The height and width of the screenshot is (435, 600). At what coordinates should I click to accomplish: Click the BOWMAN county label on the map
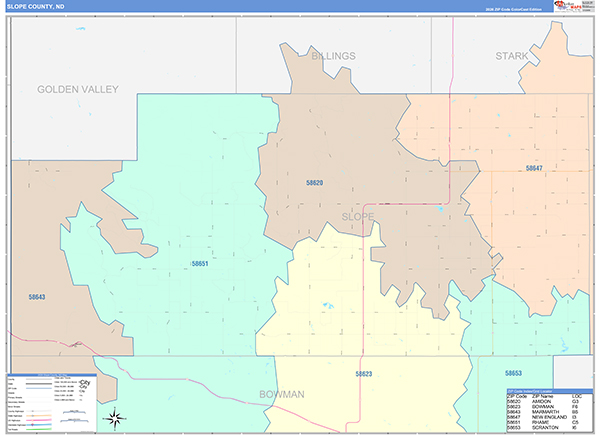coord(282,394)
